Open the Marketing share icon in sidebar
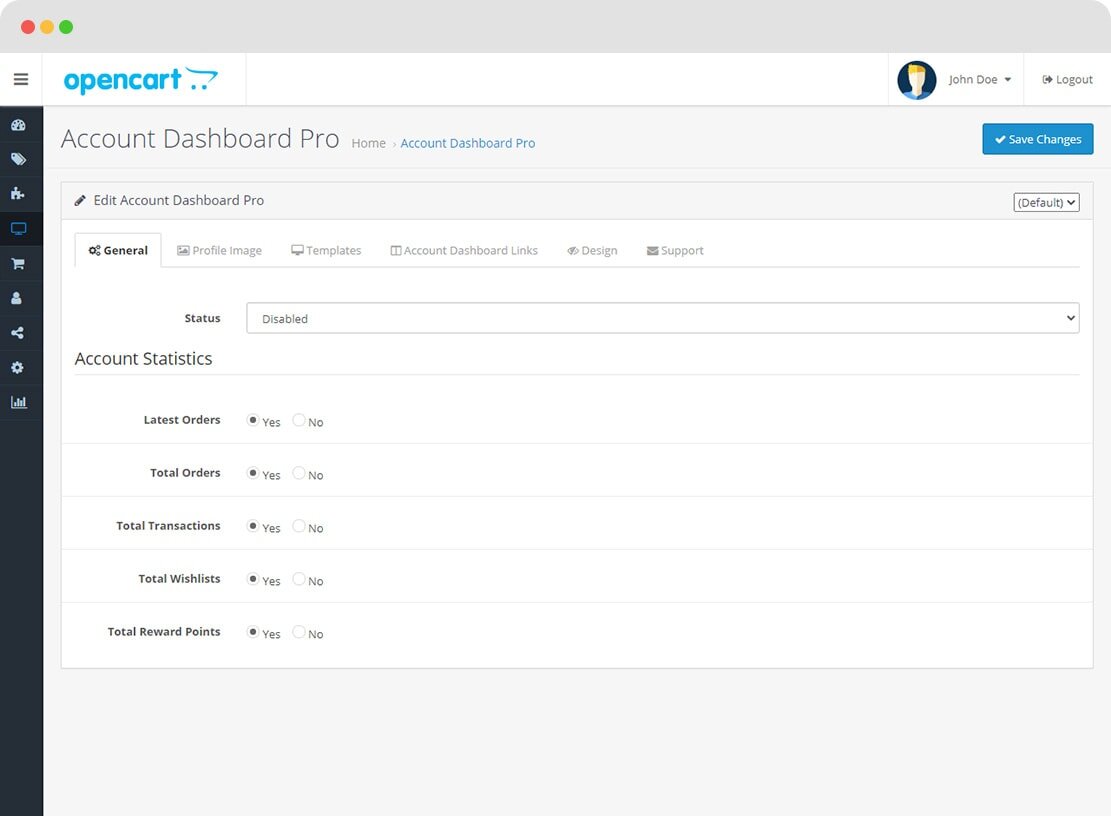Image resolution: width=1111 pixels, height=816 pixels. 18,333
